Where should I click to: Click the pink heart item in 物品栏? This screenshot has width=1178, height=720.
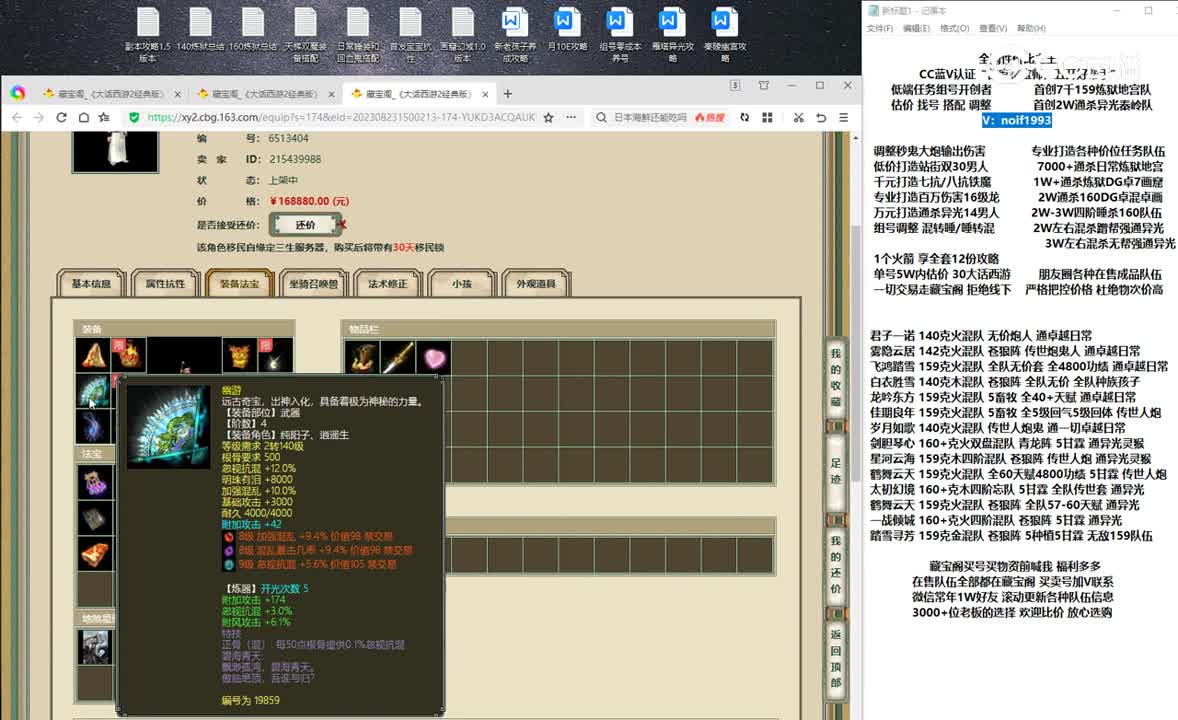point(434,357)
